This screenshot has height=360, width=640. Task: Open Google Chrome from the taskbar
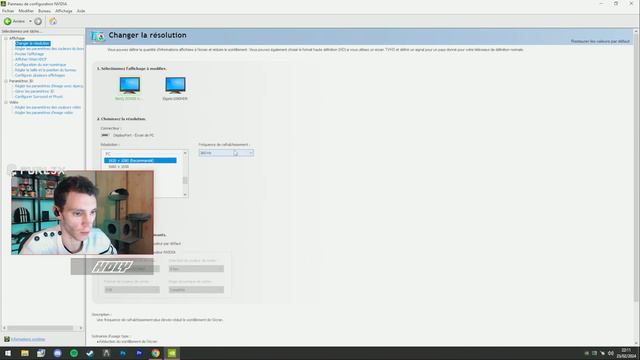156,353
